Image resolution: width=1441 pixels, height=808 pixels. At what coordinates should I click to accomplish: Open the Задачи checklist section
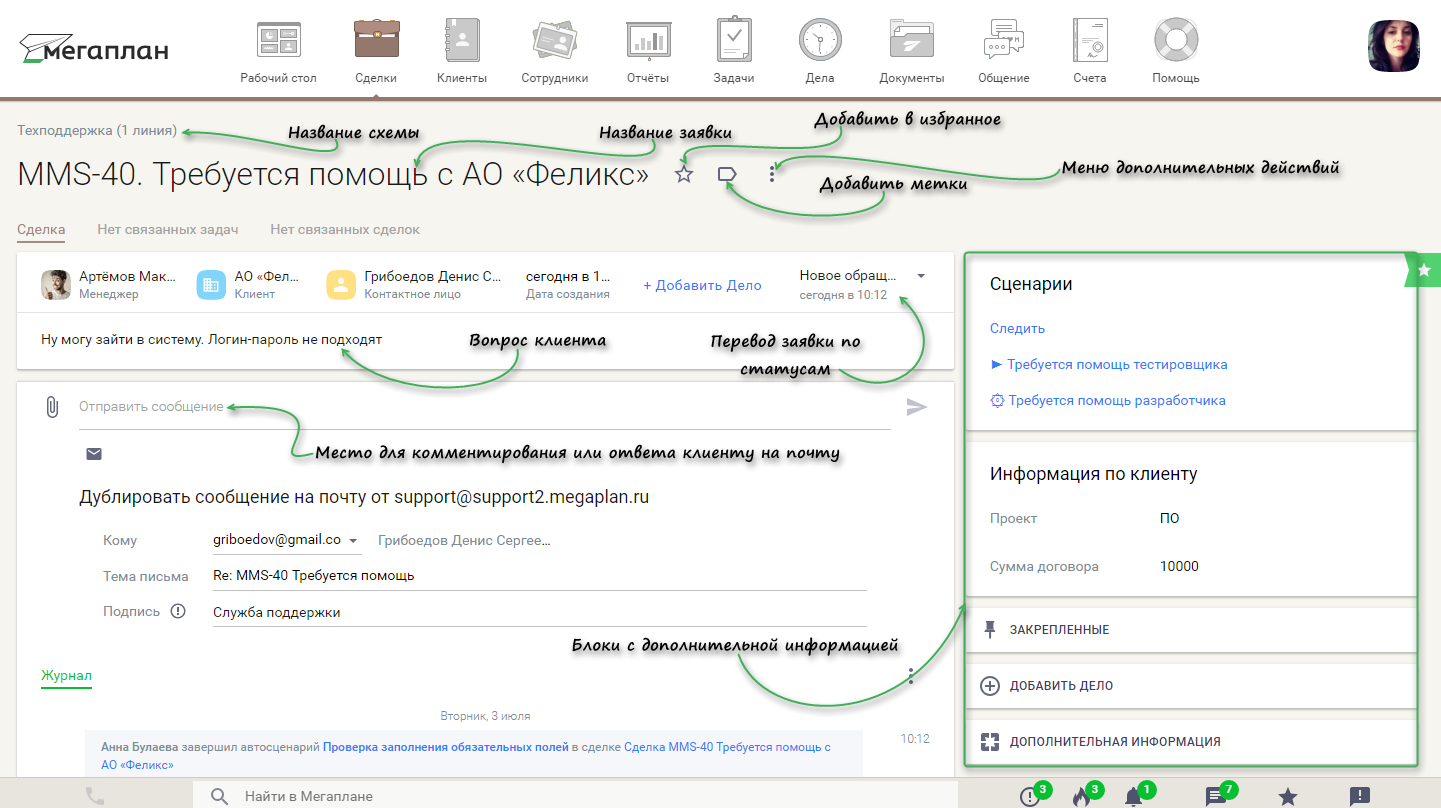(734, 50)
